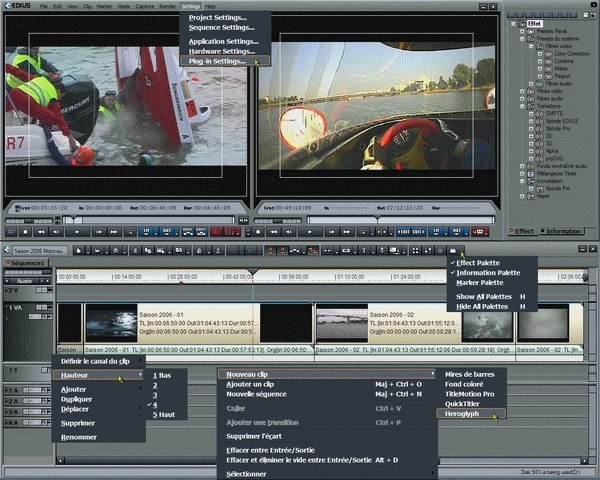This screenshot has height=480, width=600.
Task: Stop playback in the left player
Action: [x=26, y=232]
